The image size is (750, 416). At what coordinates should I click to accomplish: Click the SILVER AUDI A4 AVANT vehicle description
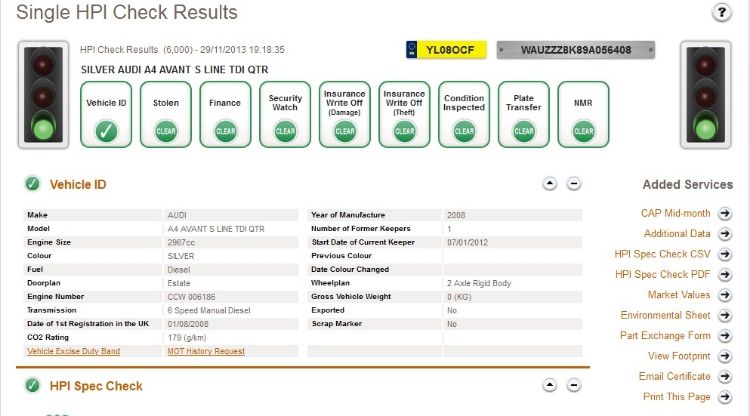pyautogui.click(x=175, y=70)
